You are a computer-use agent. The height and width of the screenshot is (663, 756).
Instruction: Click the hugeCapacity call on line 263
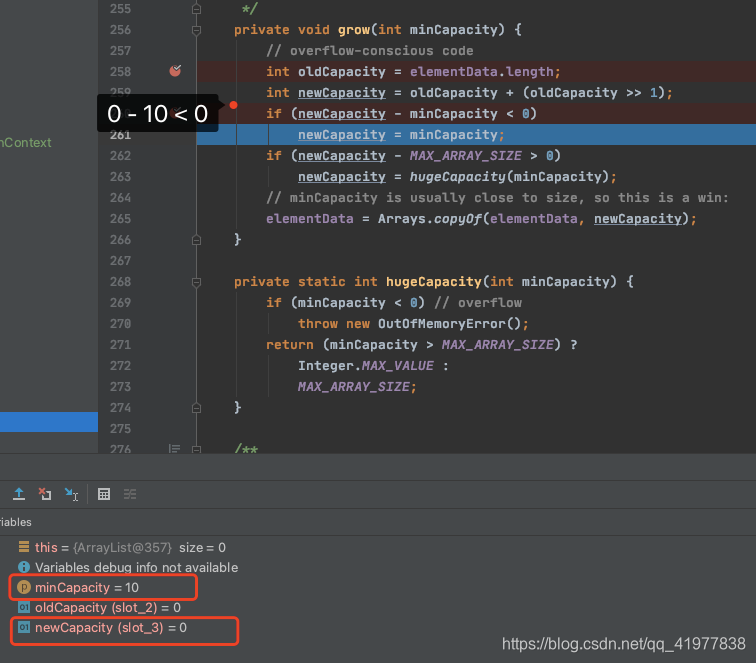click(457, 177)
